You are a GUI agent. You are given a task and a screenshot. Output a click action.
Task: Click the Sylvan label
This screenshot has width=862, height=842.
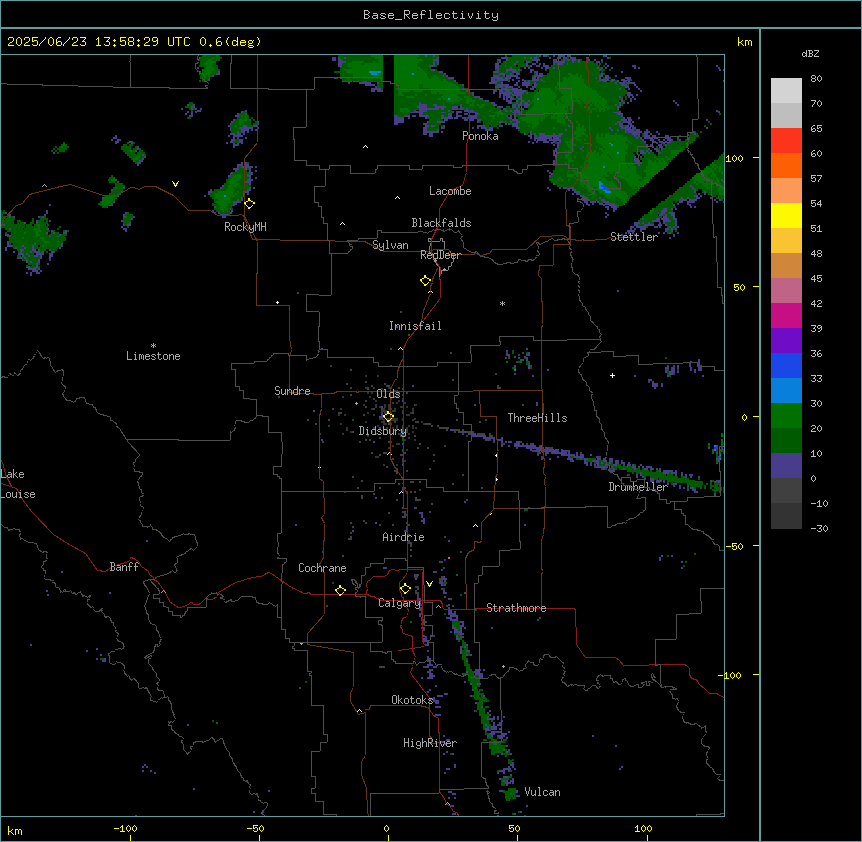[390, 245]
